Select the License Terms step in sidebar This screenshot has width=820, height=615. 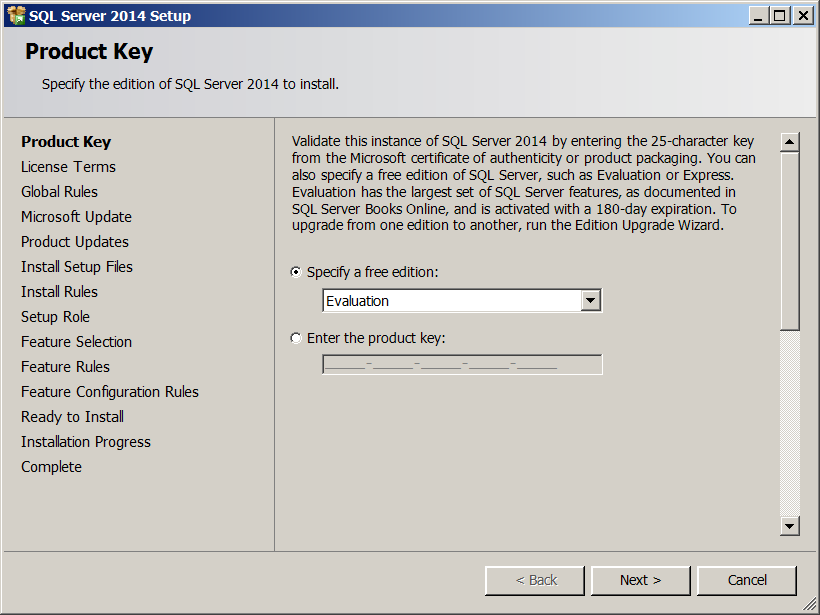tap(68, 167)
